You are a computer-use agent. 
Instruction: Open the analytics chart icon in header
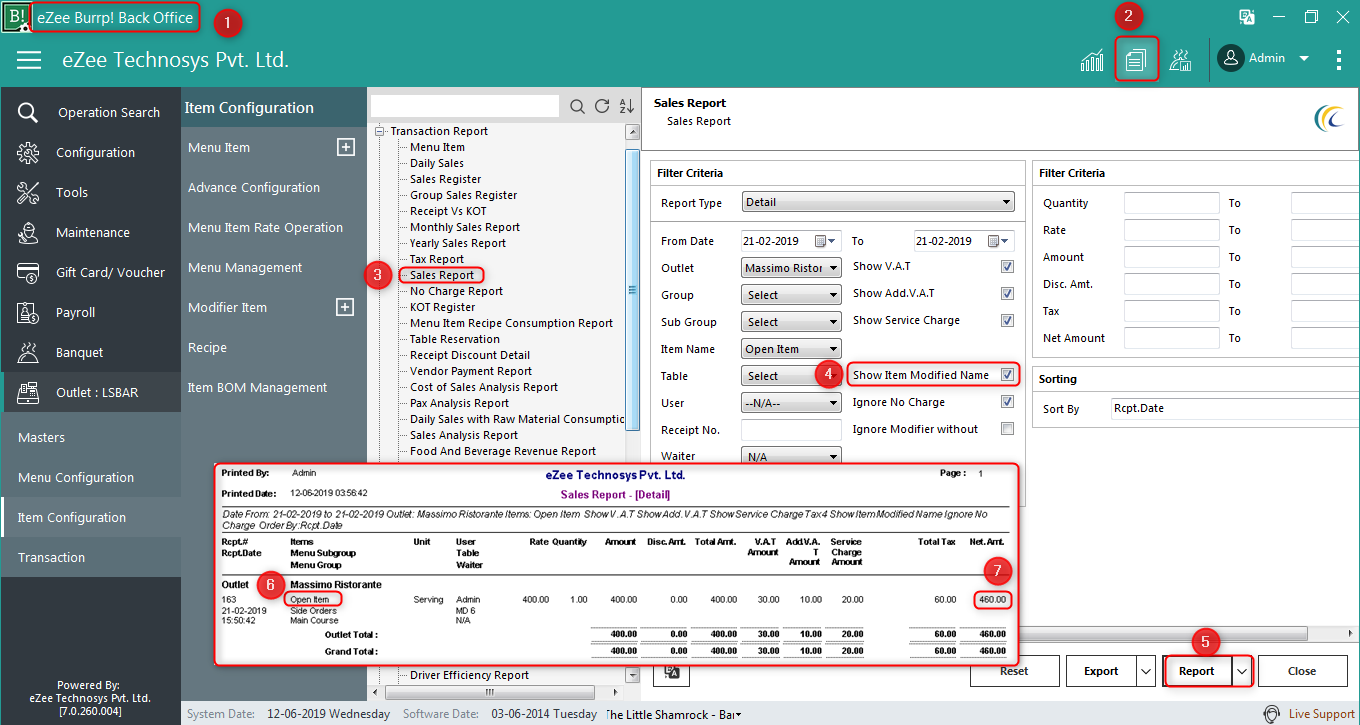point(1092,60)
